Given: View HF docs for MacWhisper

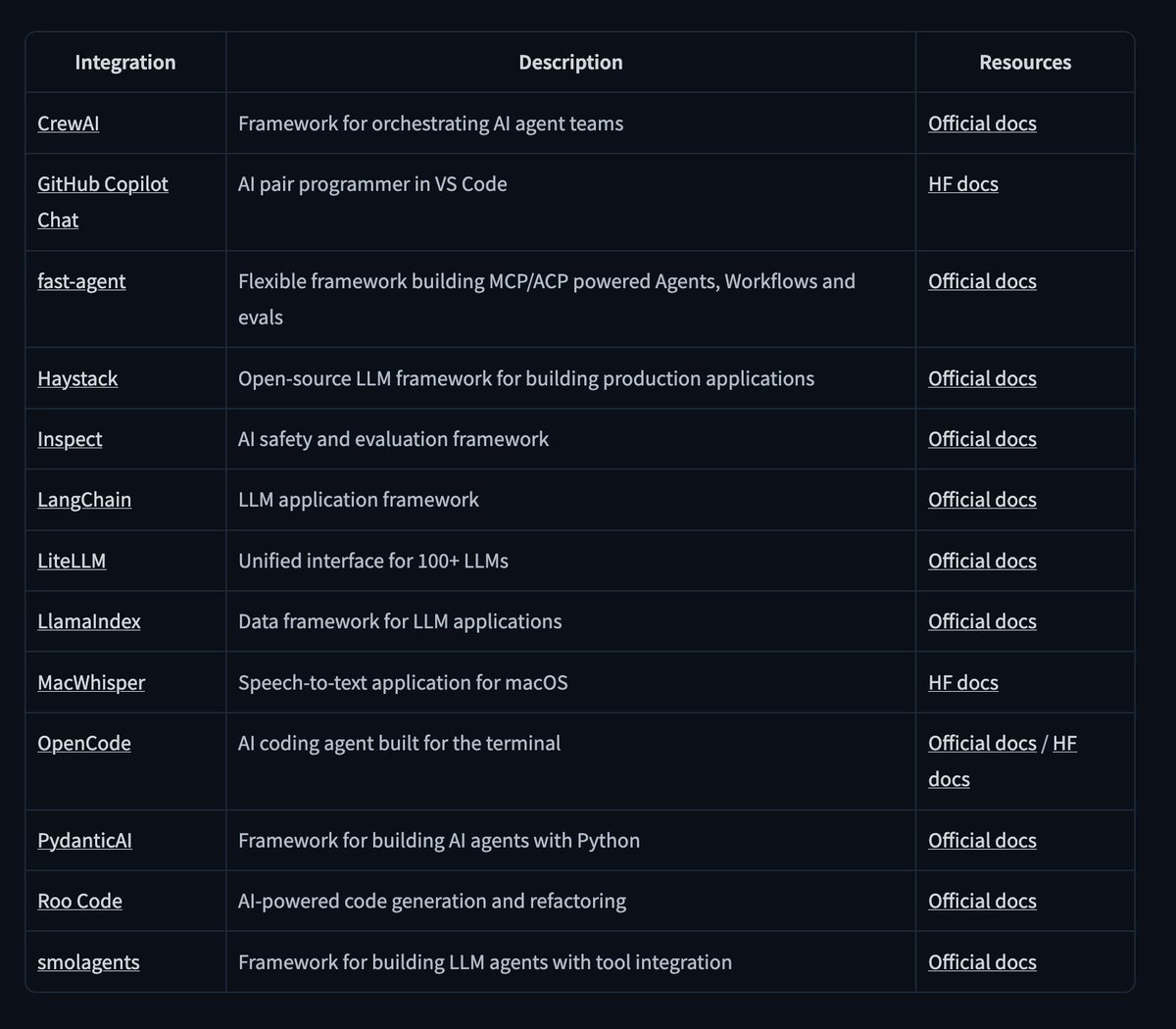Looking at the screenshot, I should pyautogui.click(x=963, y=682).
